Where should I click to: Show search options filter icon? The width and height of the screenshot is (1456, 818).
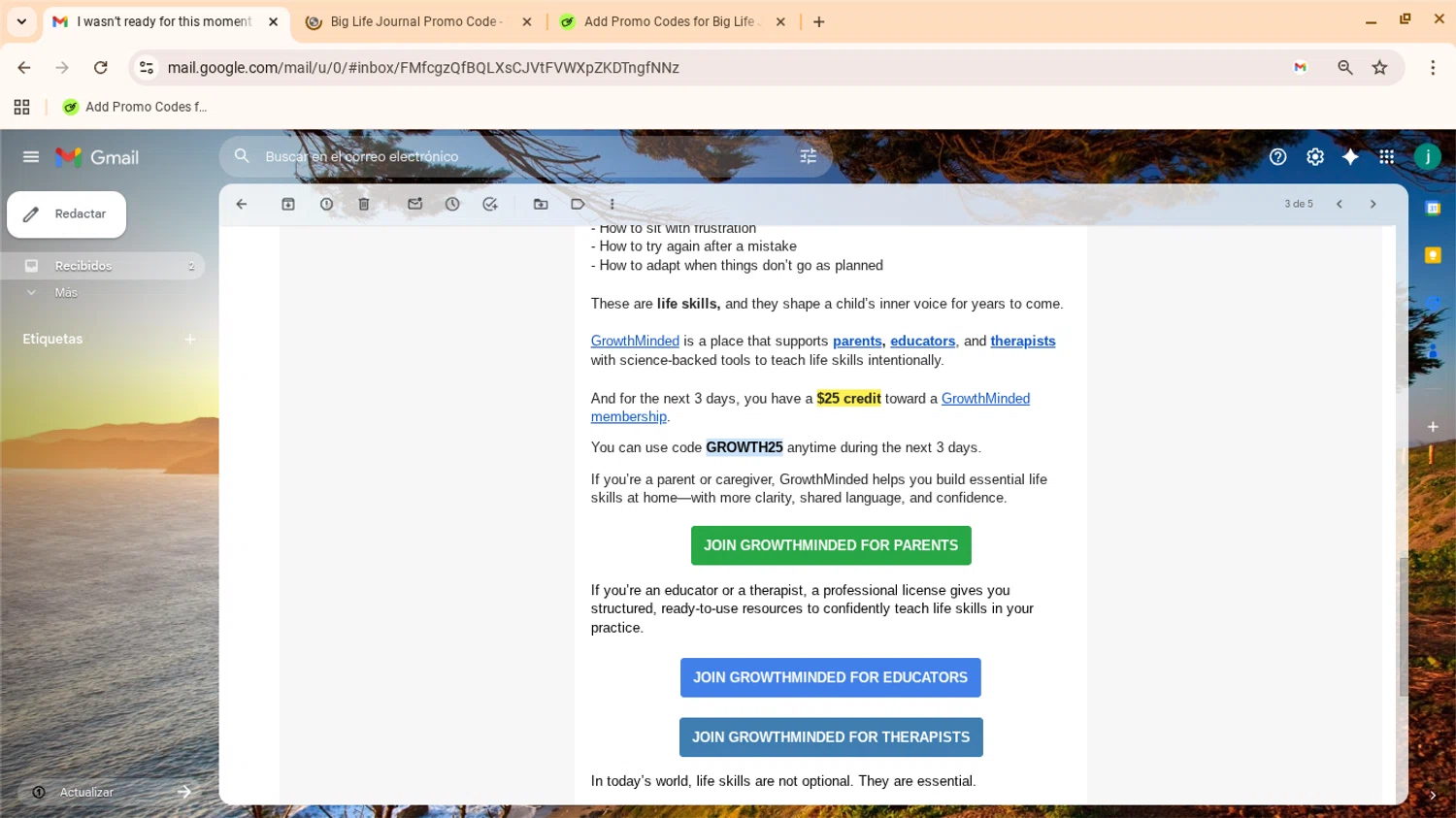pyautogui.click(x=808, y=156)
